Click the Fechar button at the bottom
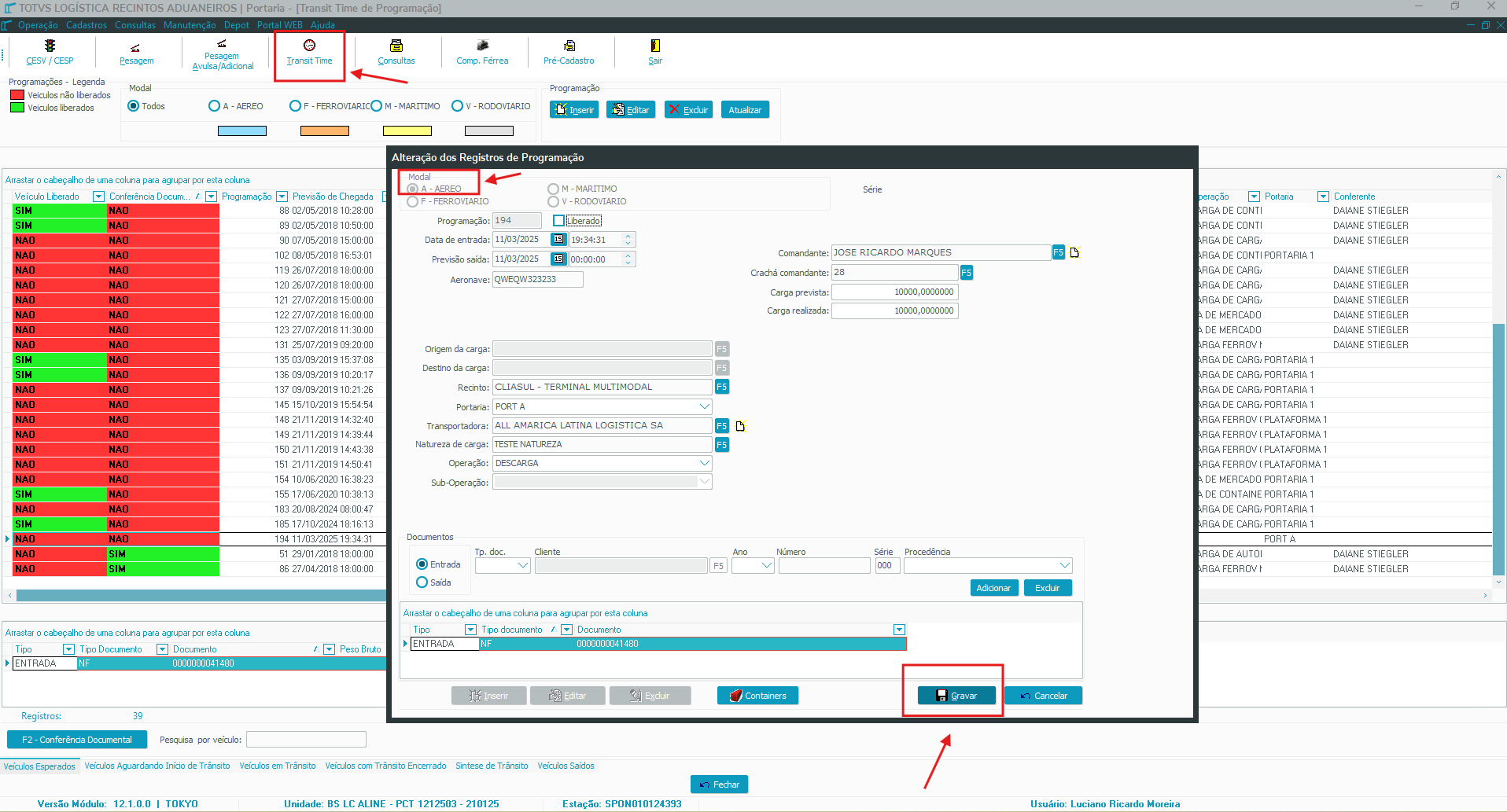The image size is (1507, 812). click(720, 784)
